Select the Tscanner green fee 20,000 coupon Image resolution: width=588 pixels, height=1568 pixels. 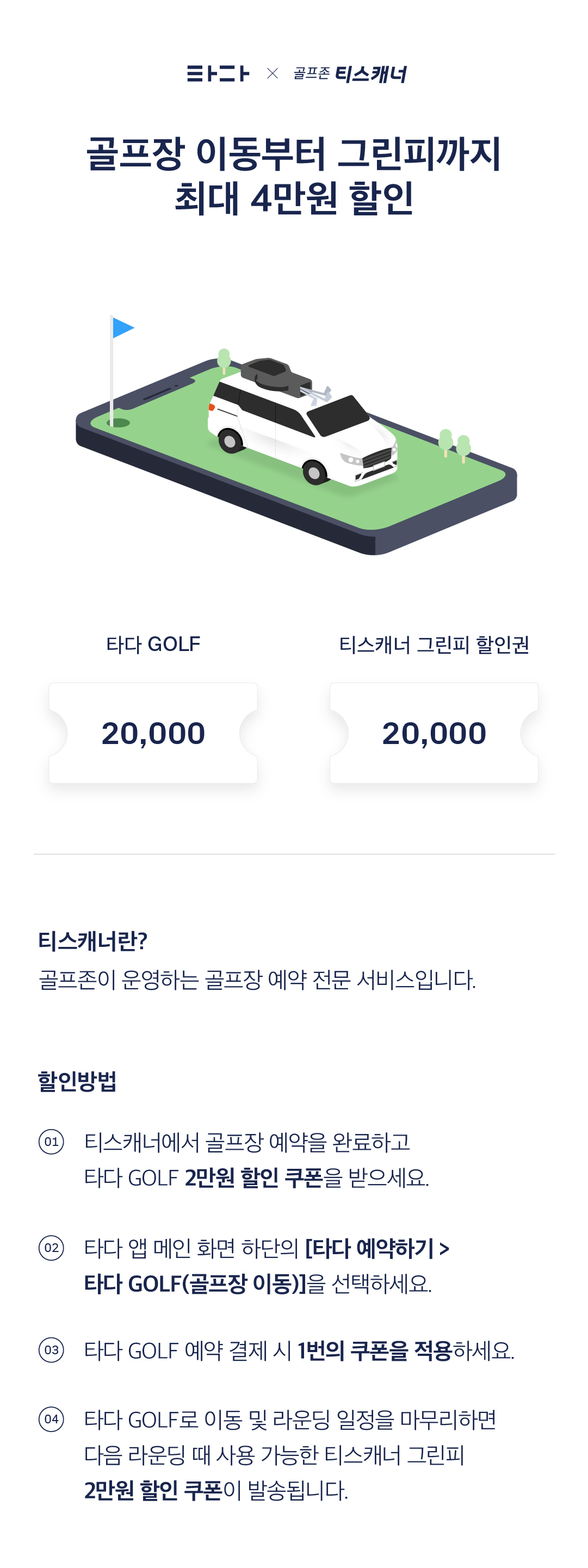(x=434, y=733)
